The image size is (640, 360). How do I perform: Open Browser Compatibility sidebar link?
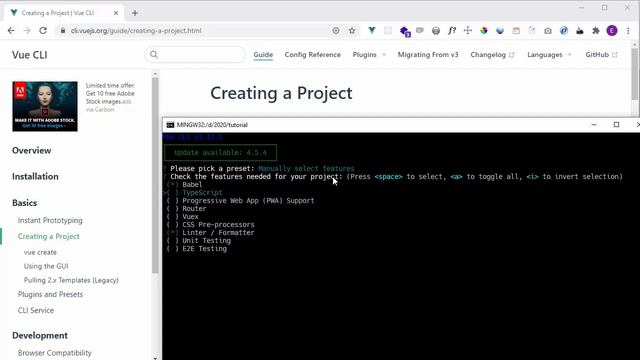pyautogui.click(x=55, y=353)
